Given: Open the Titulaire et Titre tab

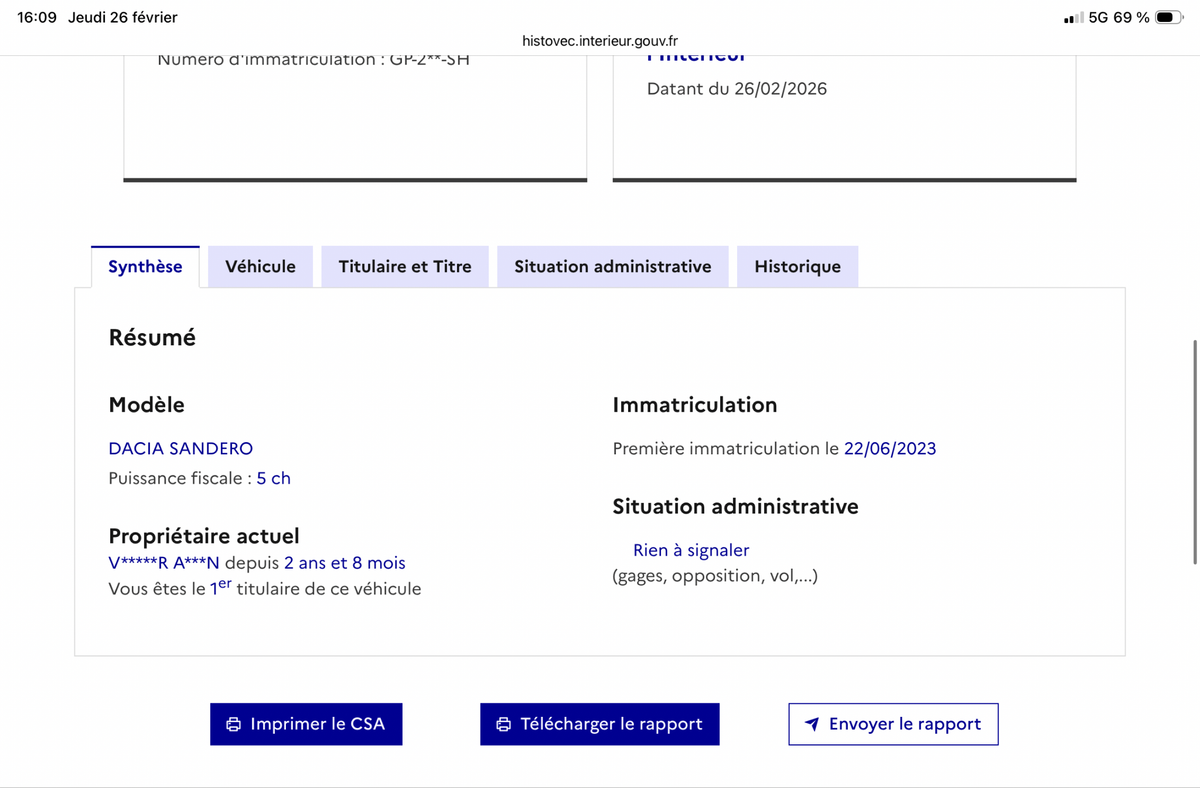Looking at the screenshot, I should click(x=405, y=267).
